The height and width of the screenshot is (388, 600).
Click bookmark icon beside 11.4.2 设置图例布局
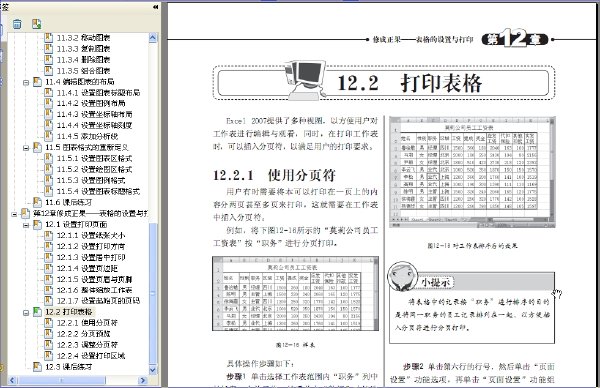(x=49, y=103)
